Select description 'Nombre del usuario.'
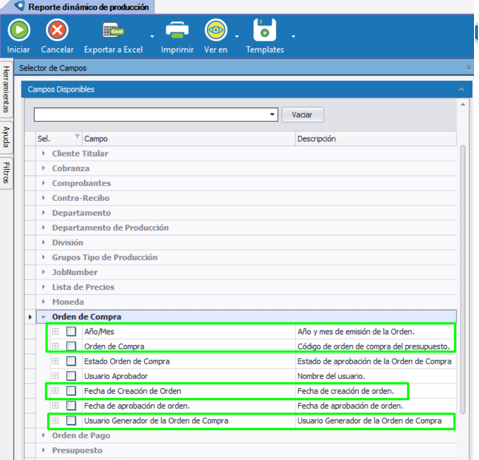Viewport: 479px width, 460px height. point(331,376)
